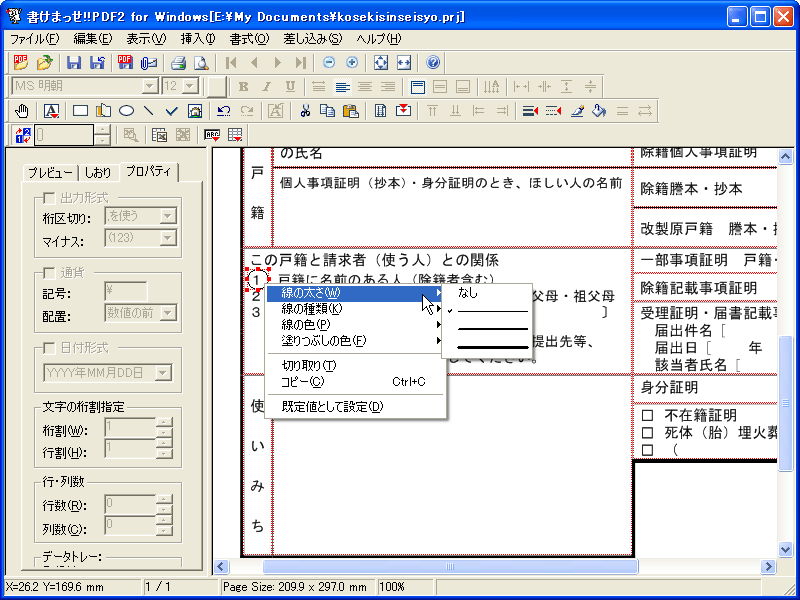
Task: Click the paperclip mail attachment icon
Action: point(148,62)
